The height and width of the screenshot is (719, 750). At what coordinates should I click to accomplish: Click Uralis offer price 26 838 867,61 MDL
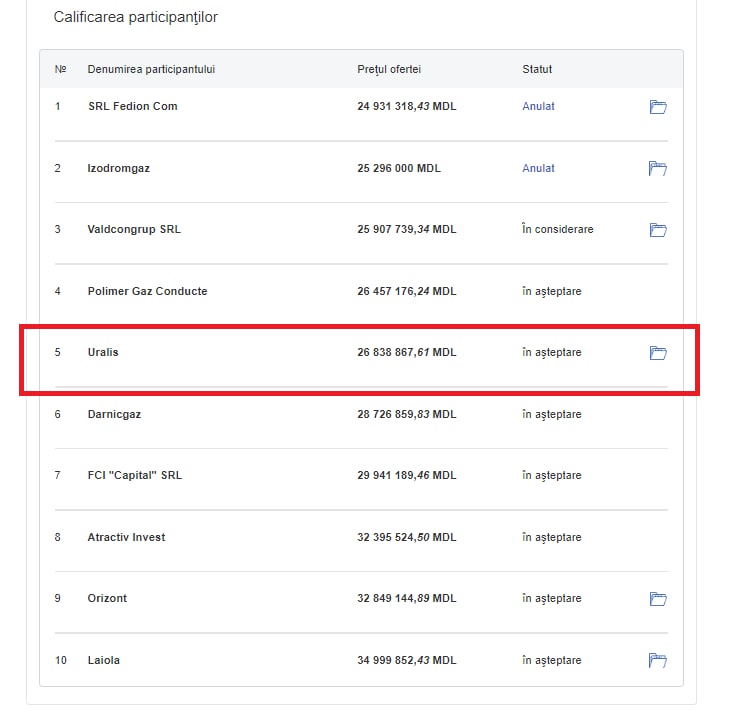pyautogui.click(x=406, y=352)
